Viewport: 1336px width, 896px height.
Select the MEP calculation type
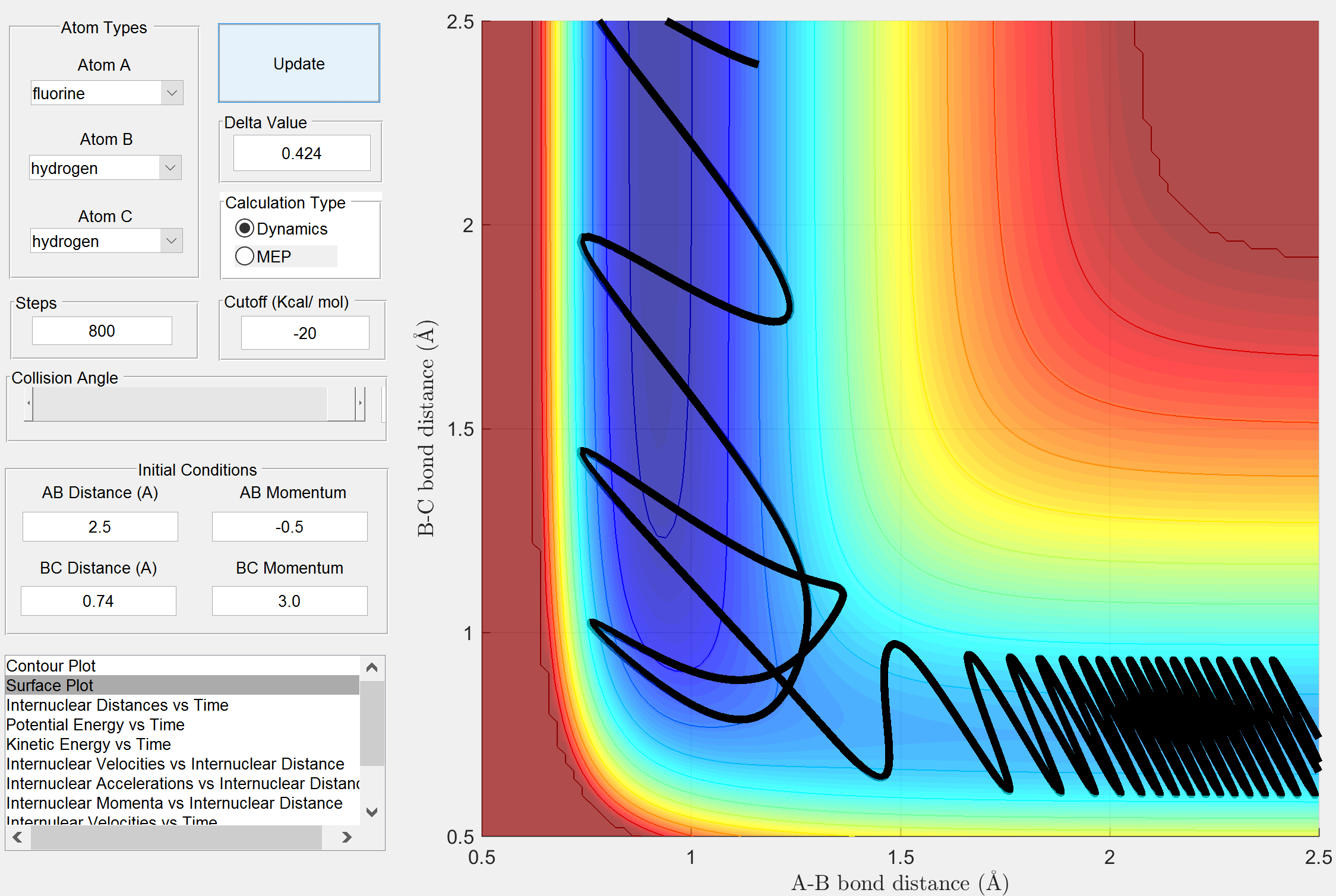click(x=245, y=257)
